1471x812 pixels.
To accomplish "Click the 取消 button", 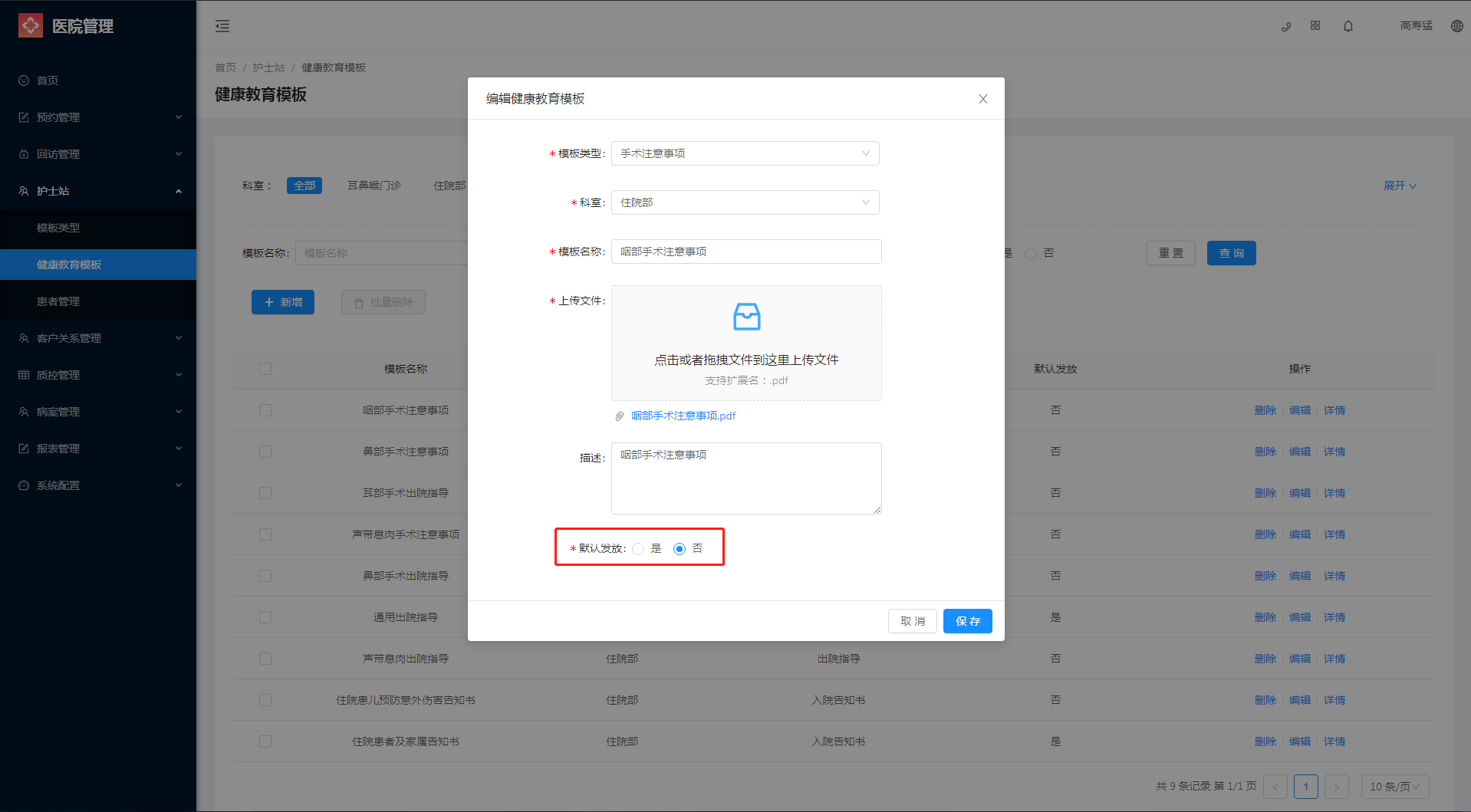I will point(913,621).
